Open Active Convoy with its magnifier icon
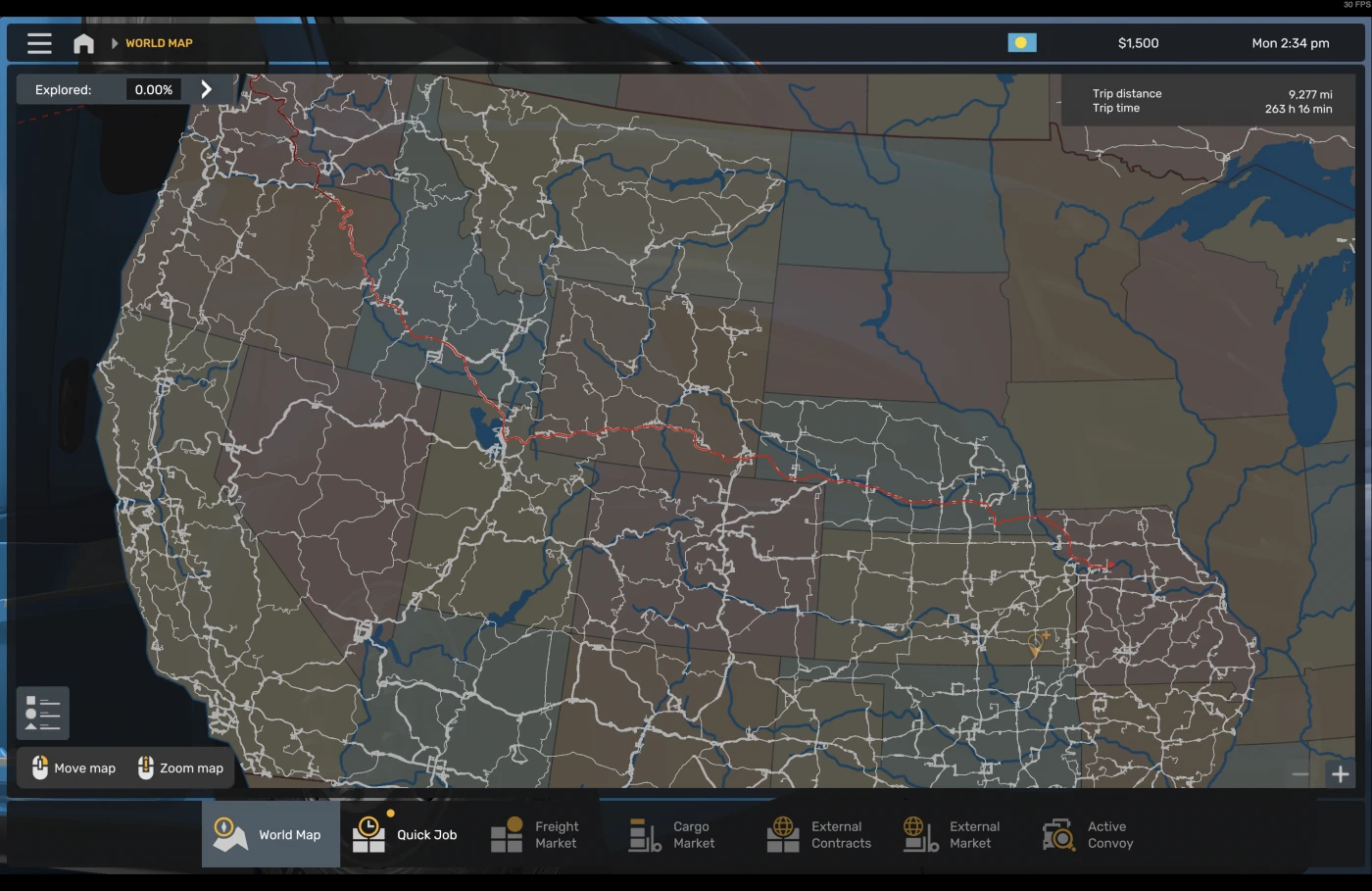Screen dimensions: 1372x891 coord(1058,832)
